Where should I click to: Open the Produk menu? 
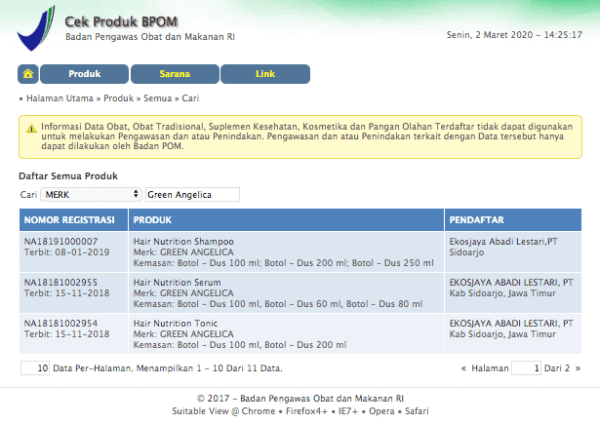click(84, 74)
